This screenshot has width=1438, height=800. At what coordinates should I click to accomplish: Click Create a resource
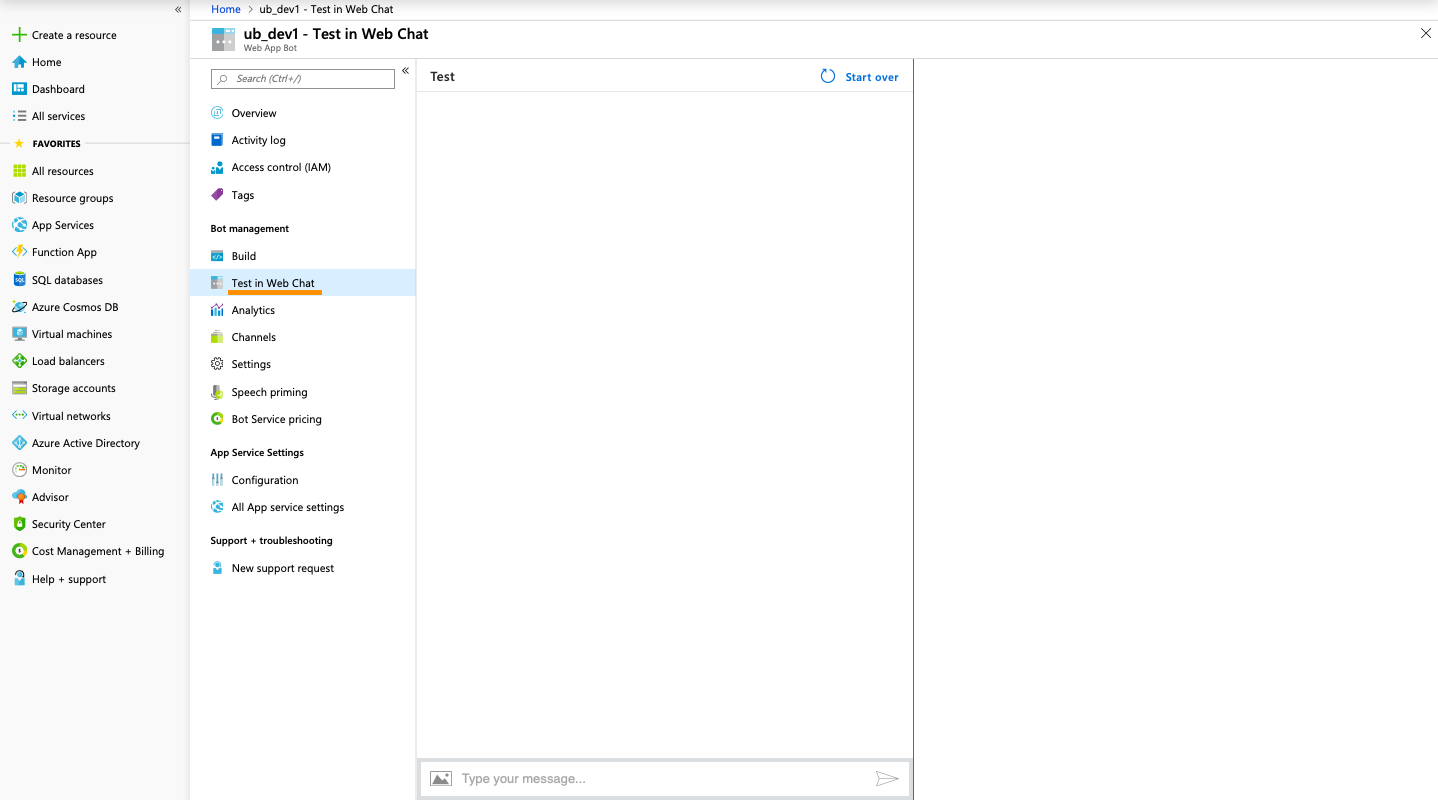73,35
